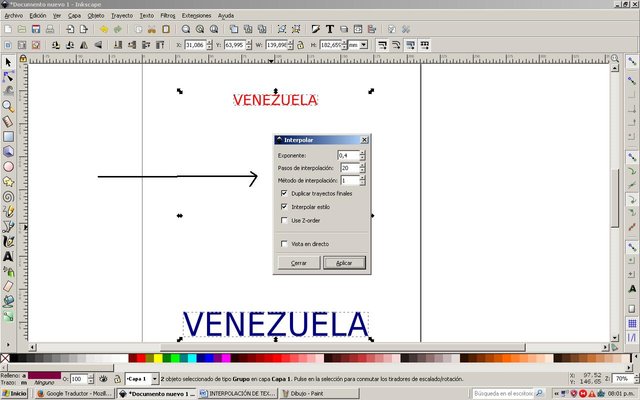Increase the opacity O spinner

click(91, 376)
